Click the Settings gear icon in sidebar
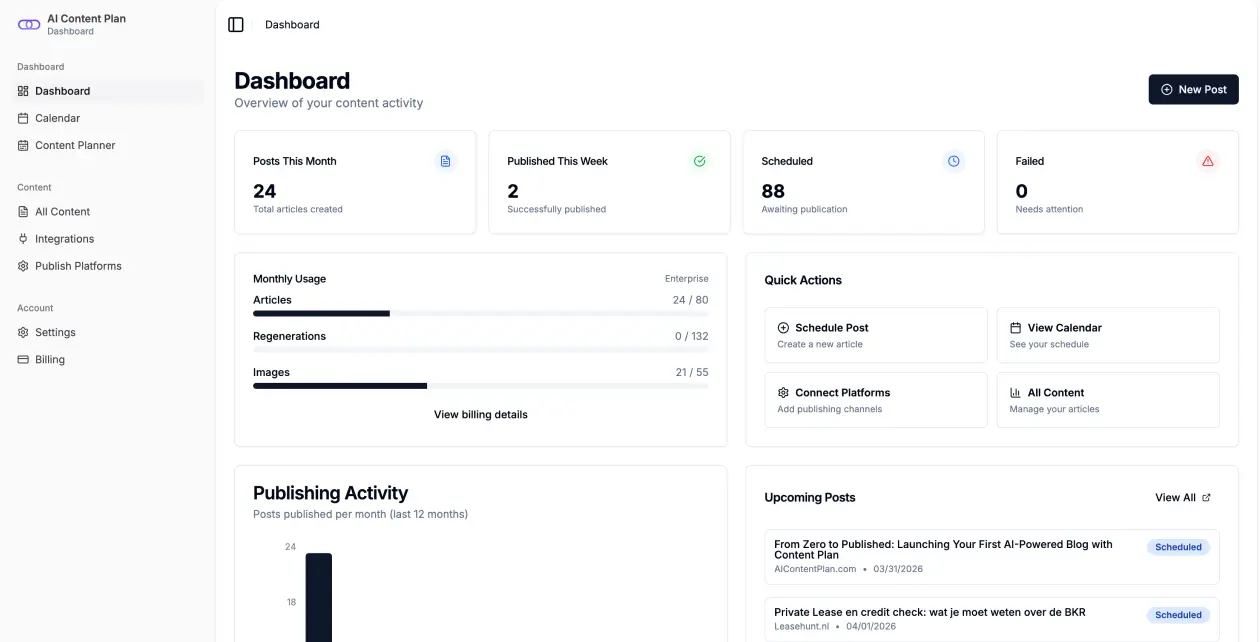 [x=24, y=332]
